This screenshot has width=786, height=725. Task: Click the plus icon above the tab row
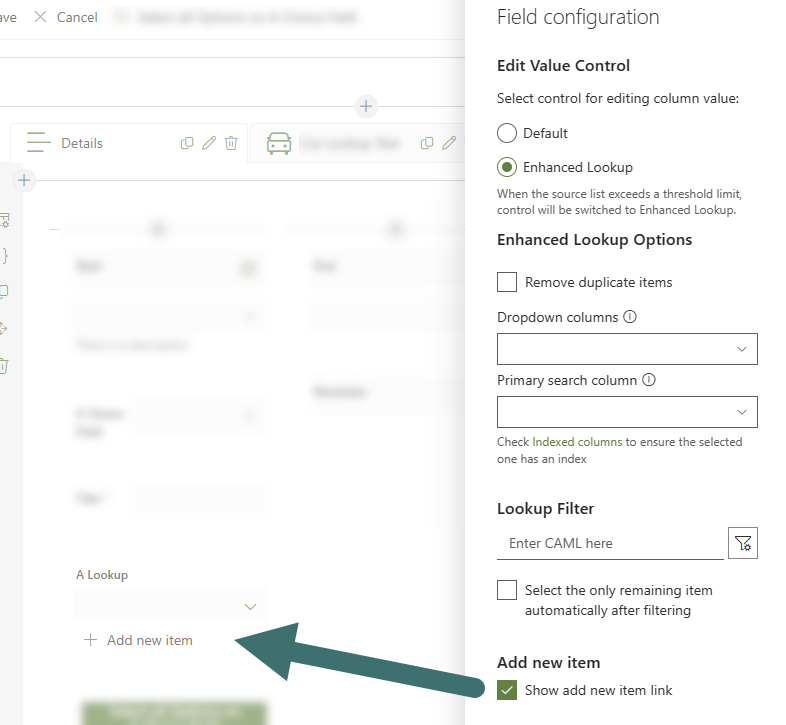click(366, 106)
